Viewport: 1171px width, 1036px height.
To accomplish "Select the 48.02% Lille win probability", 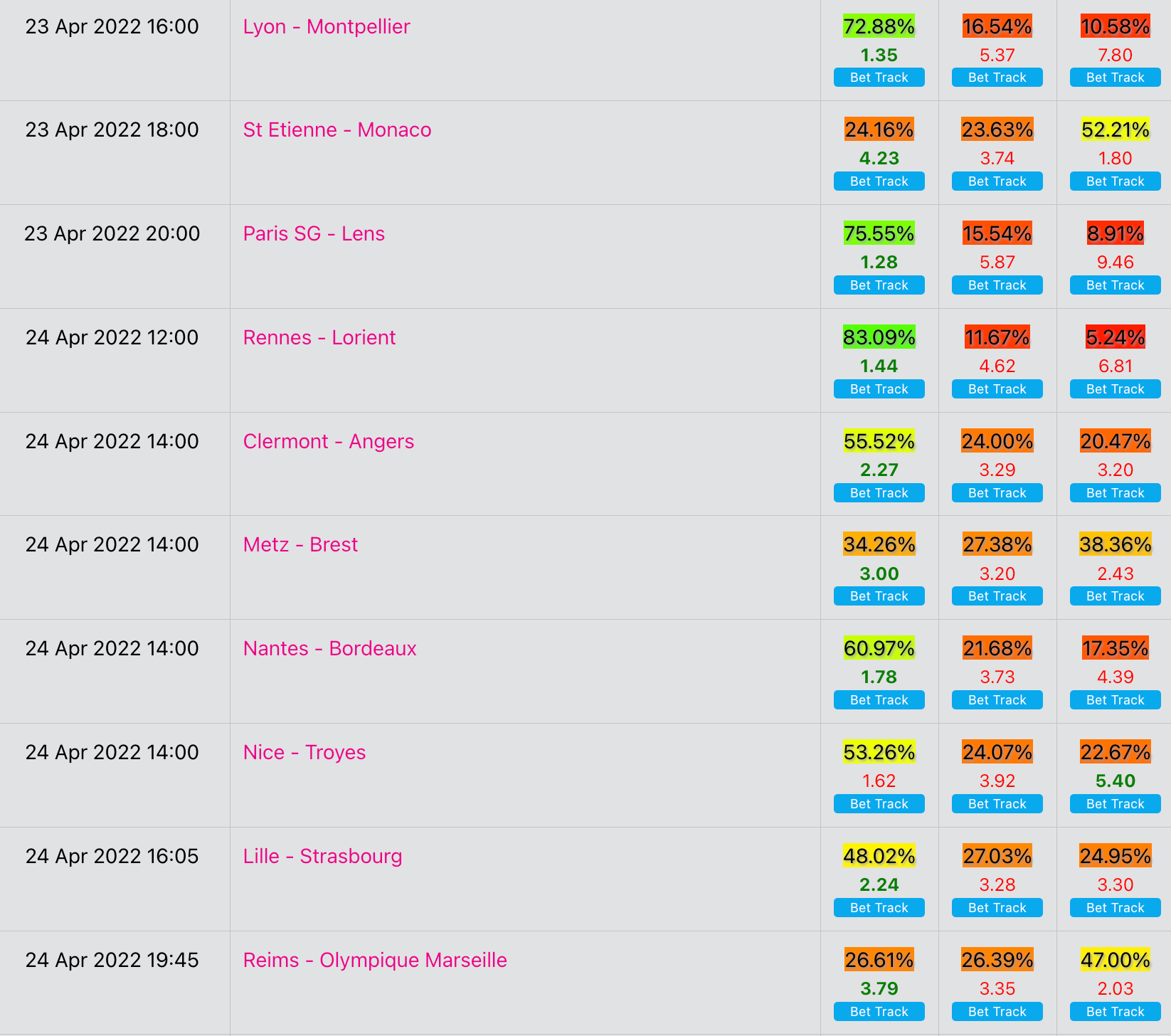I will click(879, 856).
